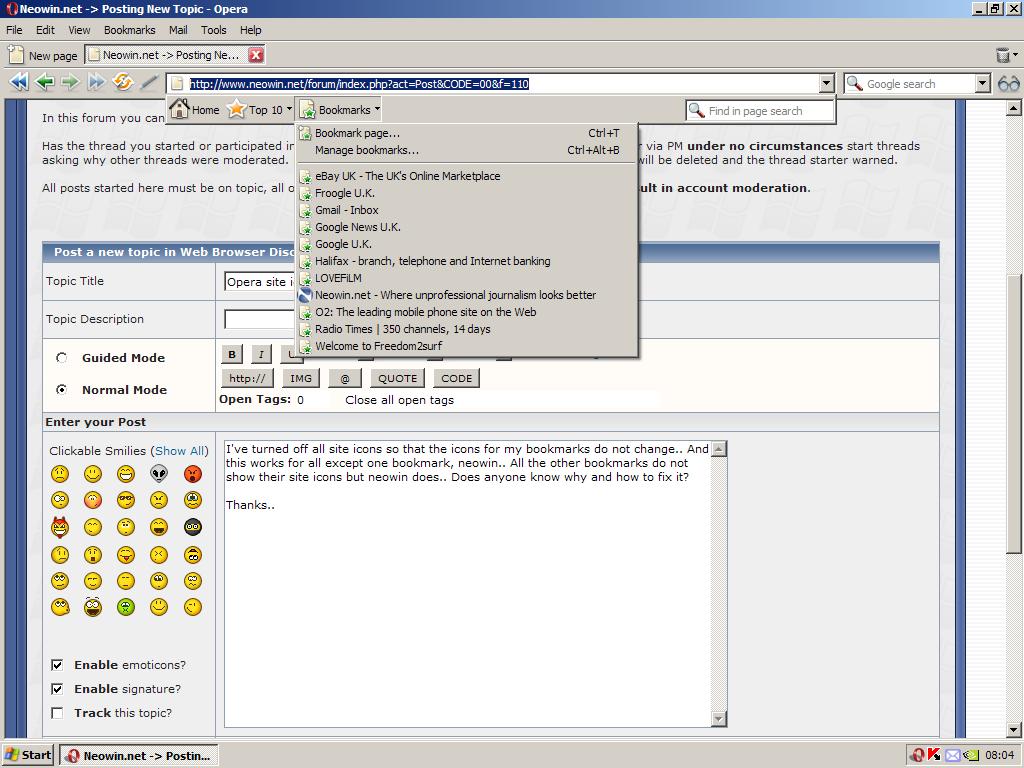Click the glasses icon beside Google search
Image resolution: width=1024 pixels, height=768 pixels.
click(1009, 84)
